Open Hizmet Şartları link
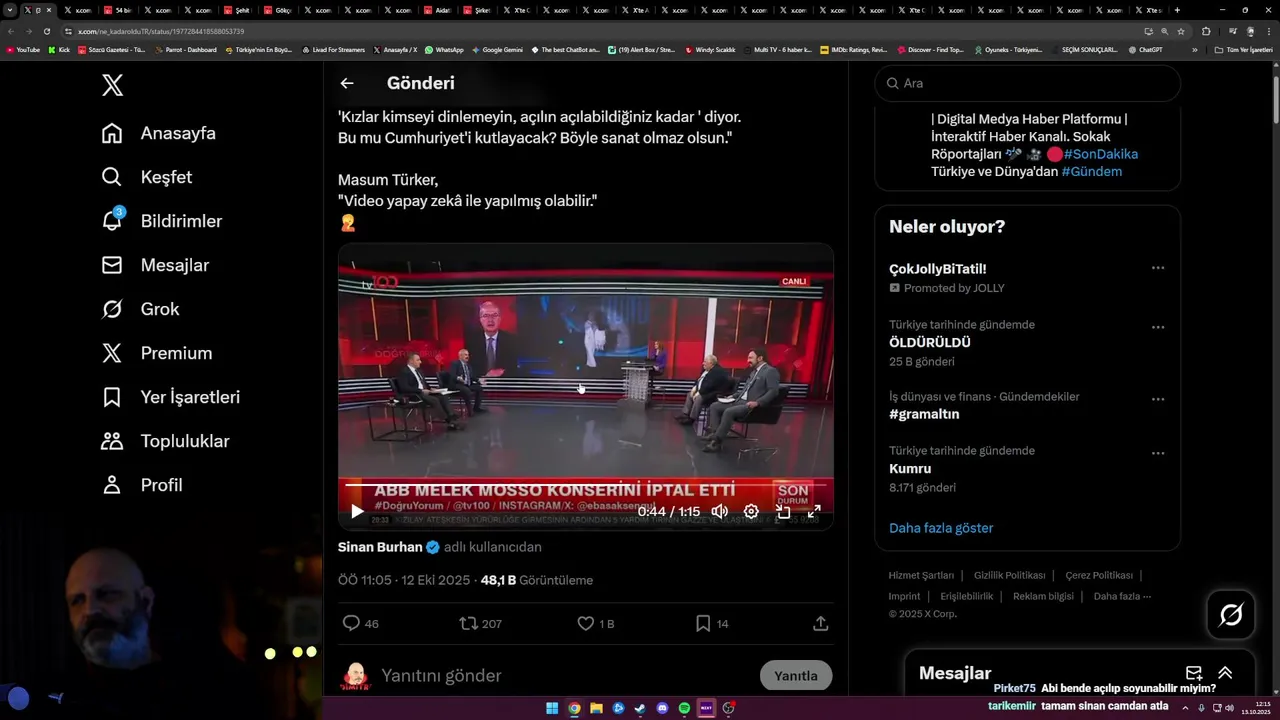The image size is (1280, 720). [x=921, y=575]
